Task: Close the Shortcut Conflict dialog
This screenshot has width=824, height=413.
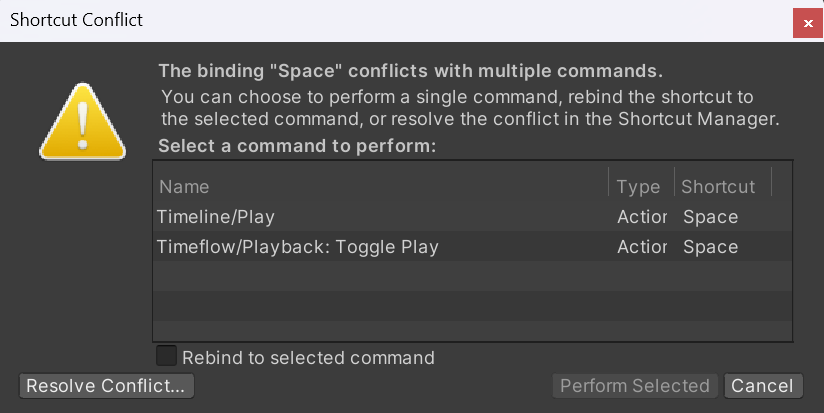Action: point(808,24)
